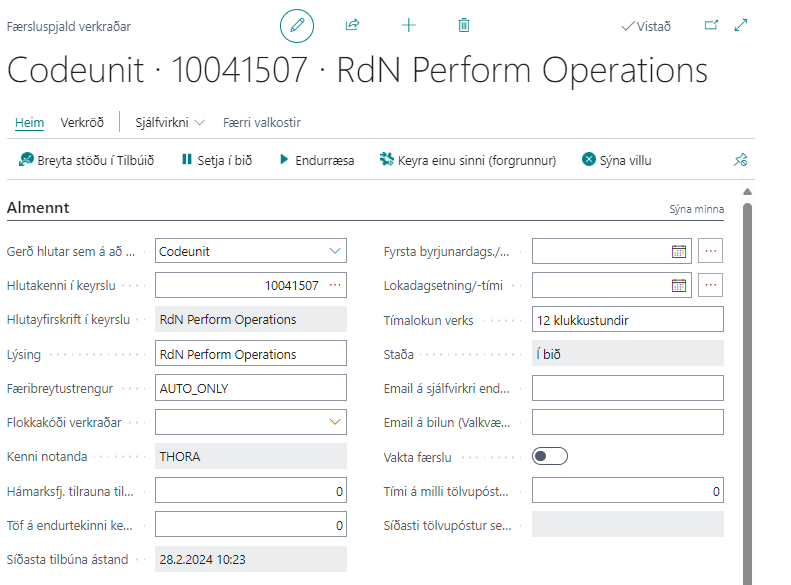Image resolution: width=791 pixels, height=585 pixels.
Task: Click Setja í bið button
Action: 217,160
